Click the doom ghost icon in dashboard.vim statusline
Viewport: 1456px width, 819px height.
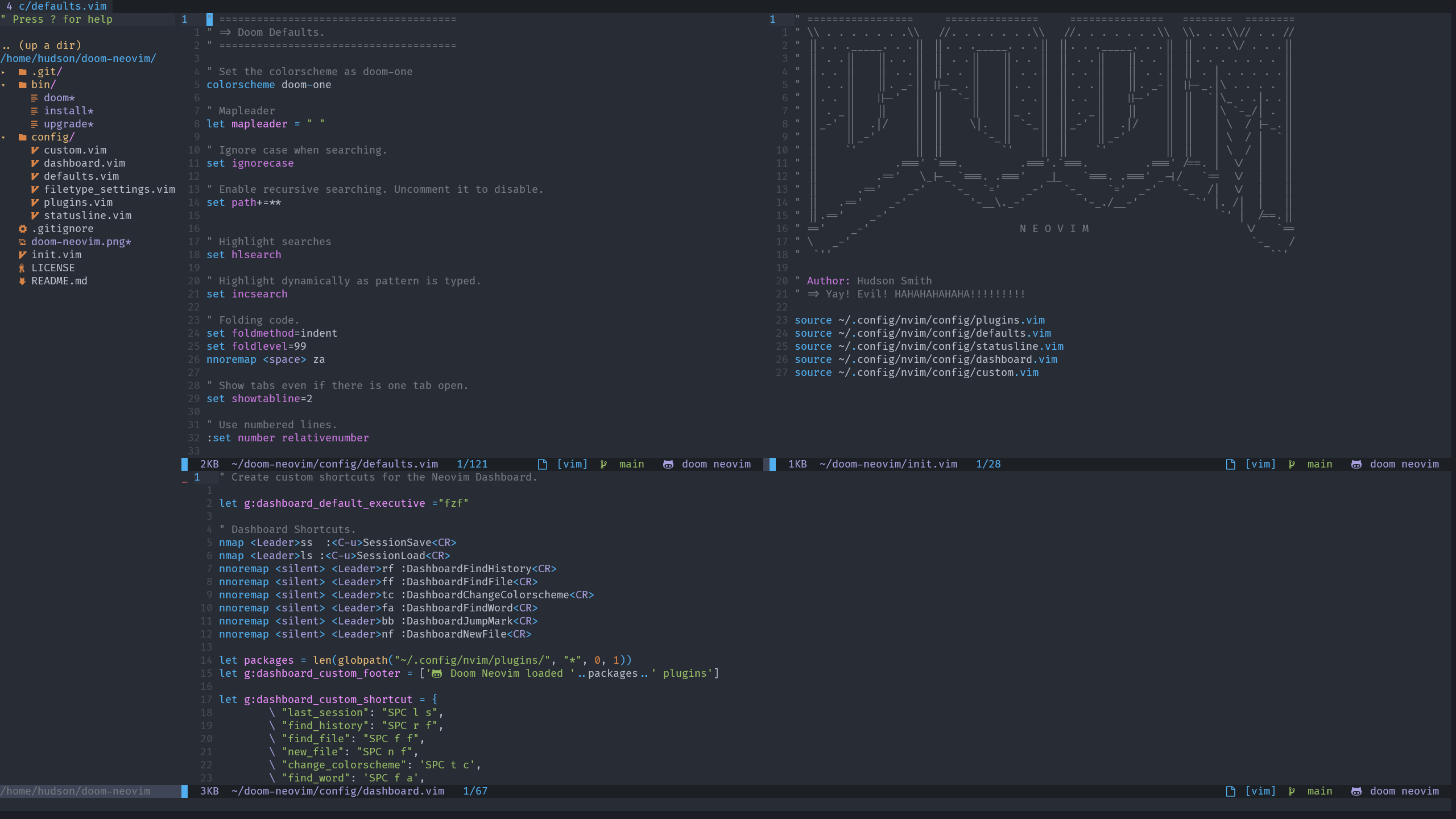pyautogui.click(x=1356, y=791)
